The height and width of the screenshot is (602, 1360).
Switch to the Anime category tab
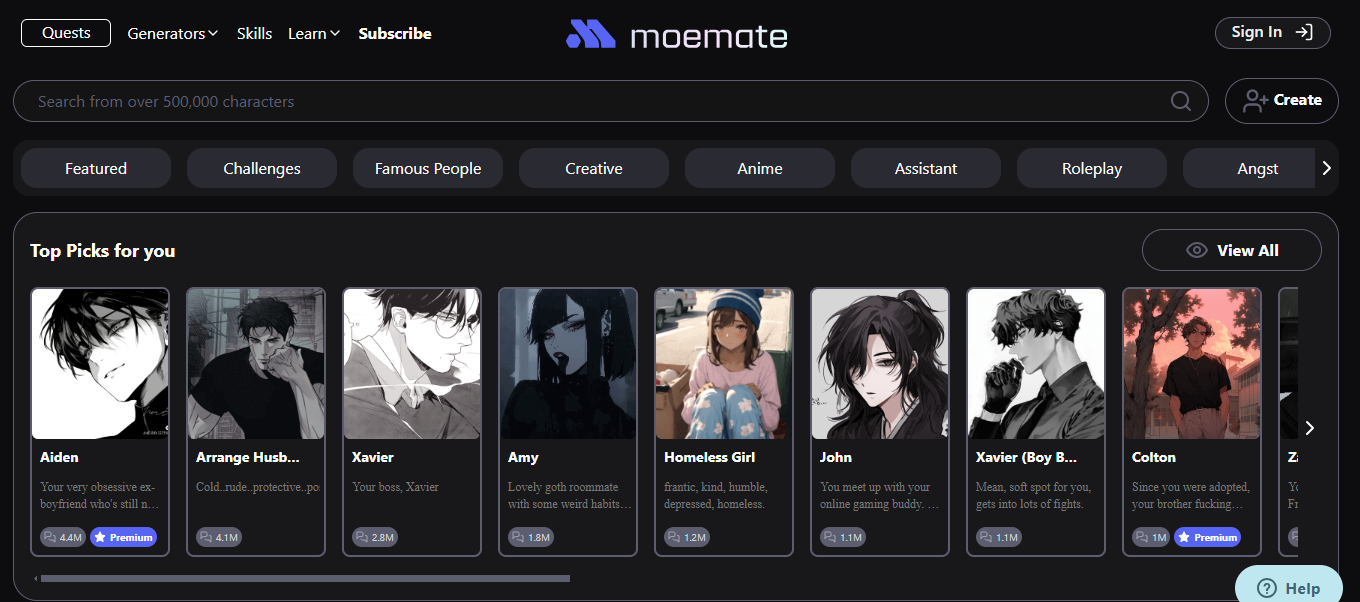(x=759, y=168)
